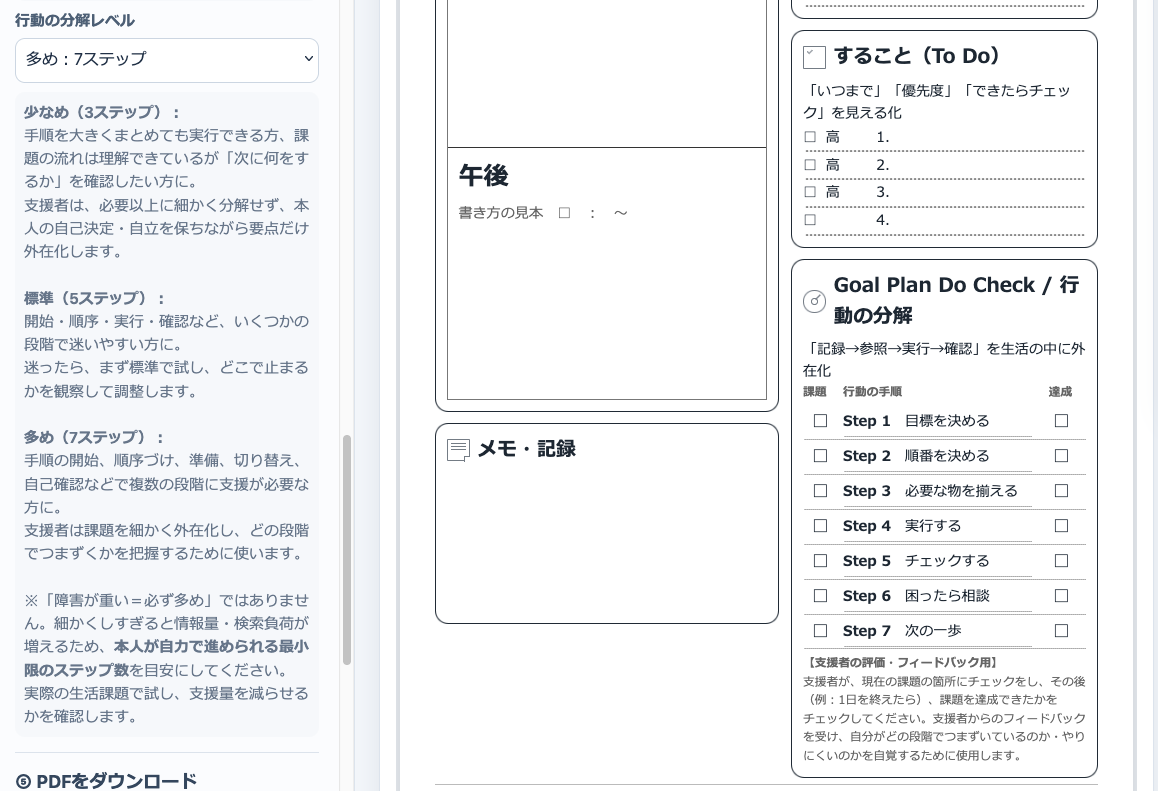
Task: Click the 行動の分解レベル label
Action: click(x=75, y=21)
